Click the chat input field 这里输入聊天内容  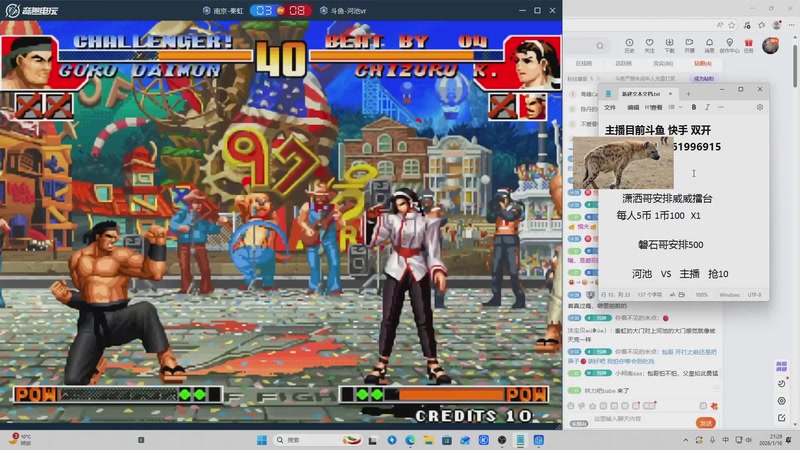[642, 419]
